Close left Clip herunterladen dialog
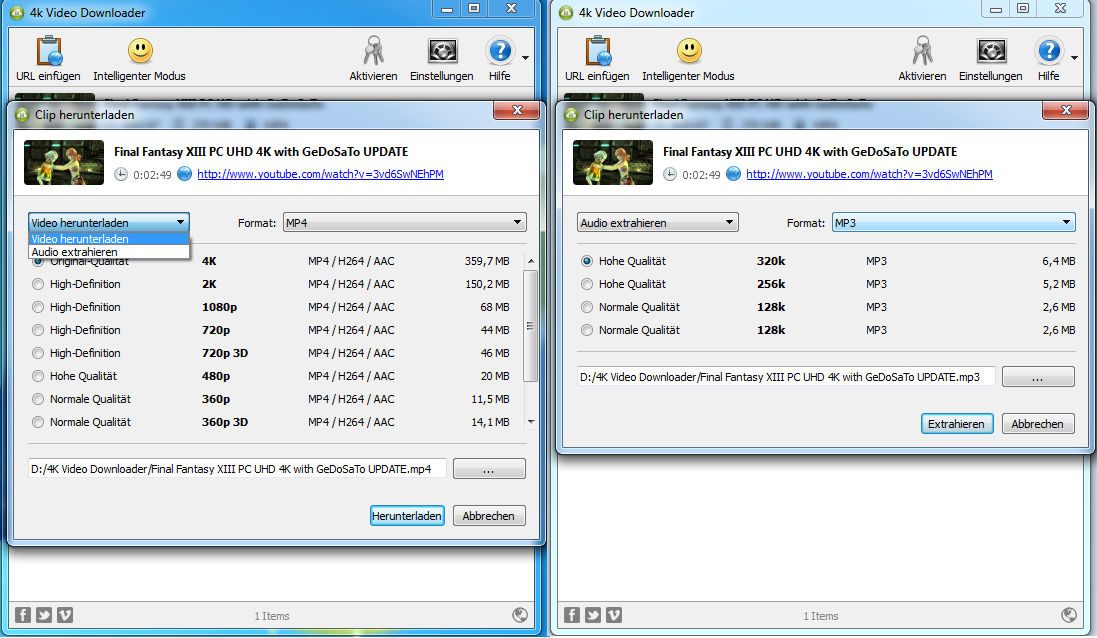Image resolution: width=1097 pixels, height=638 pixels. 517,110
